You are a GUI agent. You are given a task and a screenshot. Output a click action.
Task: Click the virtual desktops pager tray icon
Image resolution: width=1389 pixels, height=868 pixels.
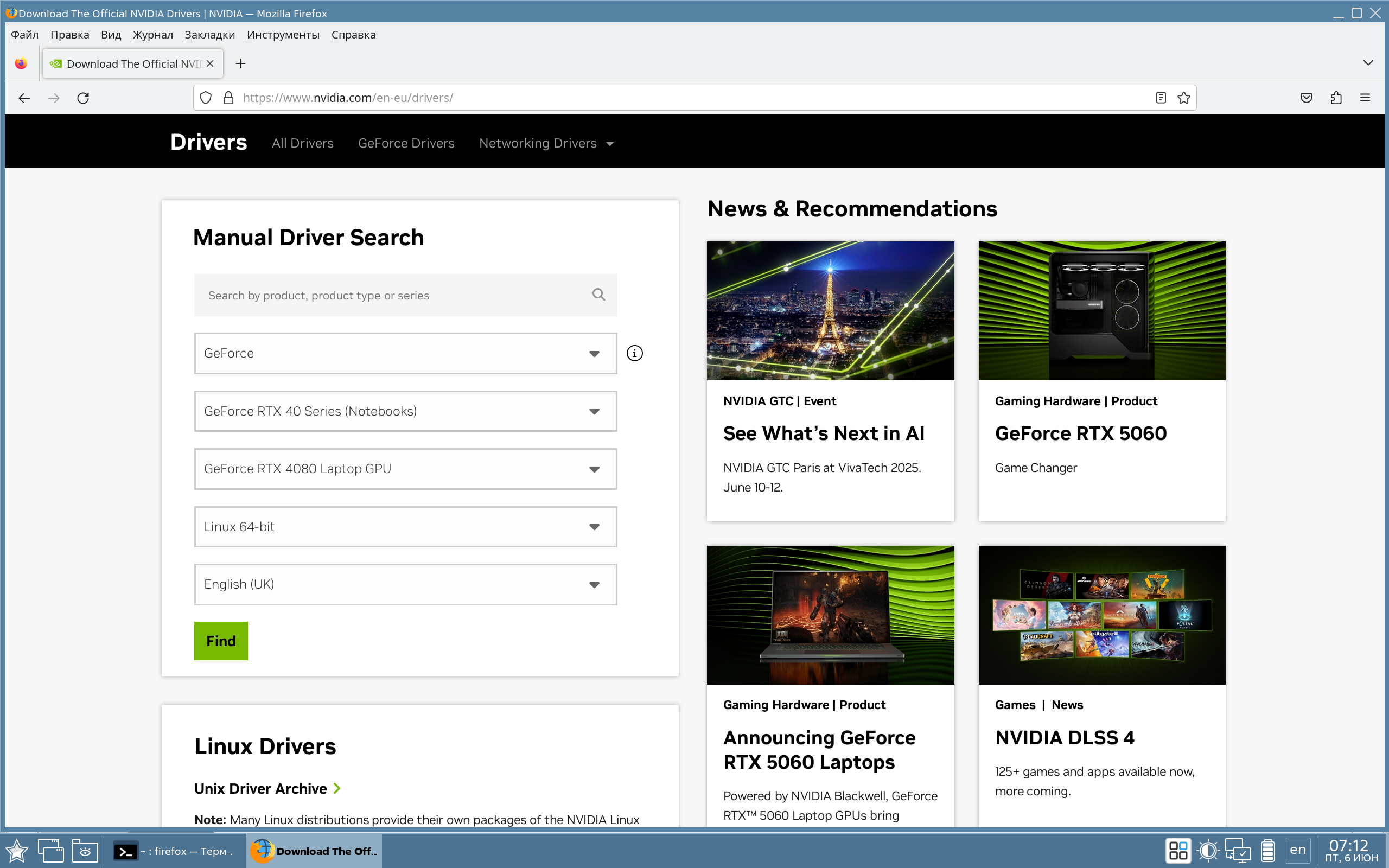(x=1178, y=850)
